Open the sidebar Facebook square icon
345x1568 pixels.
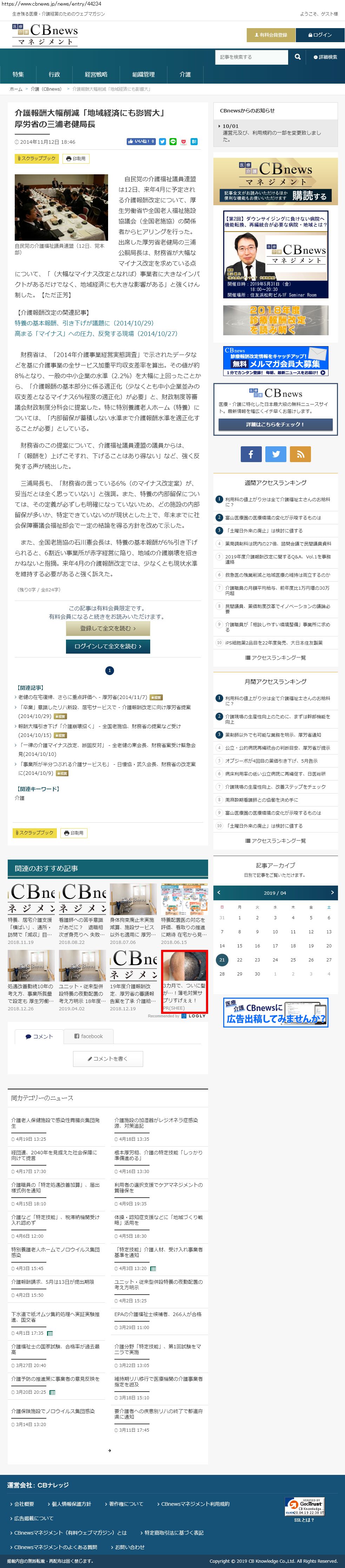[x=251, y=453]
